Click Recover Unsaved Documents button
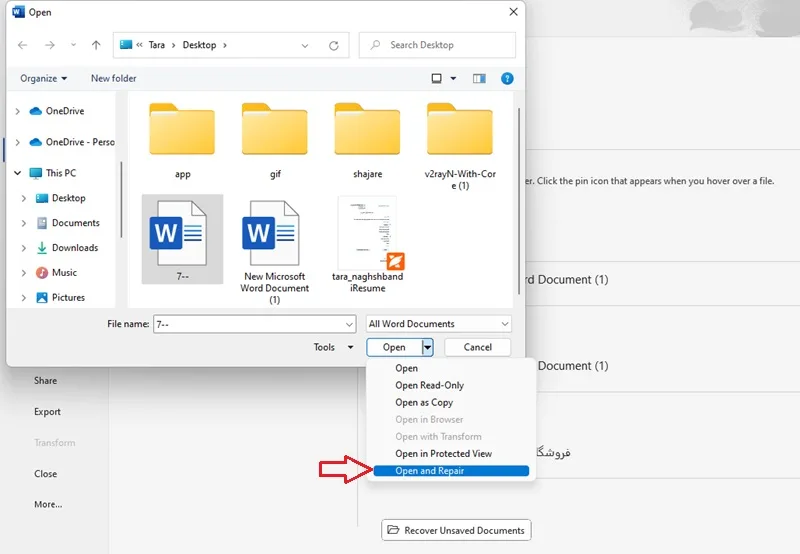The image size is (800, 554). (456, 531)
